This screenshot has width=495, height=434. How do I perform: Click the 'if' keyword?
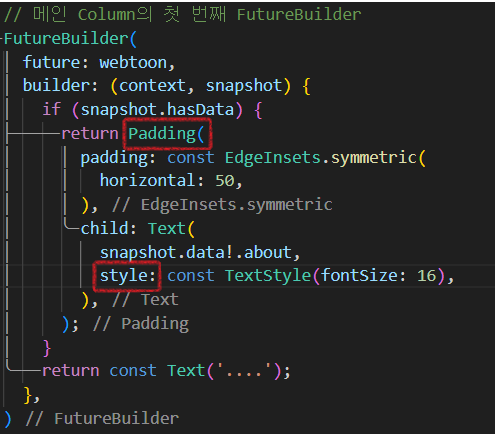click(52, 110)
